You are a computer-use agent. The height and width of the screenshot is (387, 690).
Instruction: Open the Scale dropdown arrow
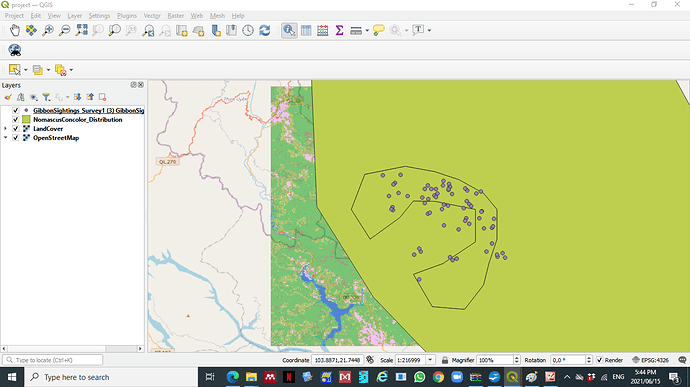click(x=430, y=360)
